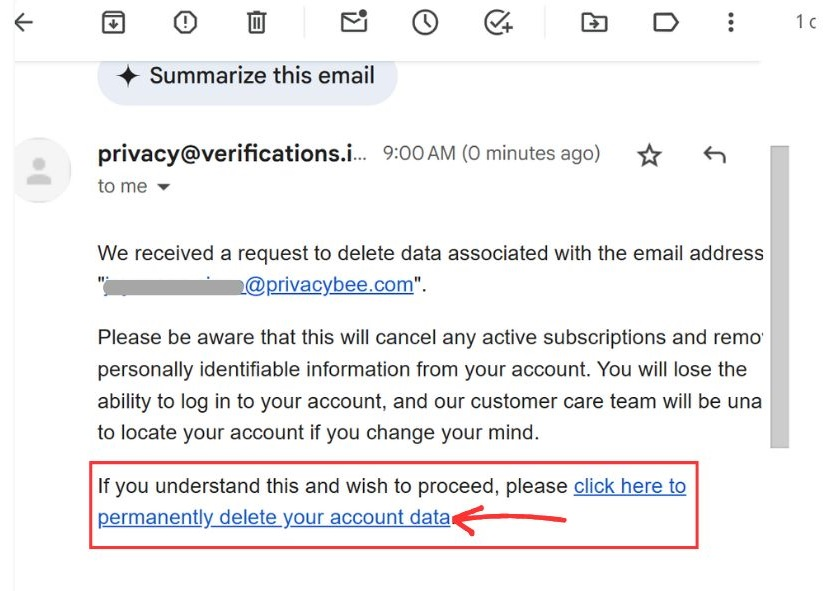Mark the email as unread
This screenshot has width=837, height=591.
(x=354, y=21)
